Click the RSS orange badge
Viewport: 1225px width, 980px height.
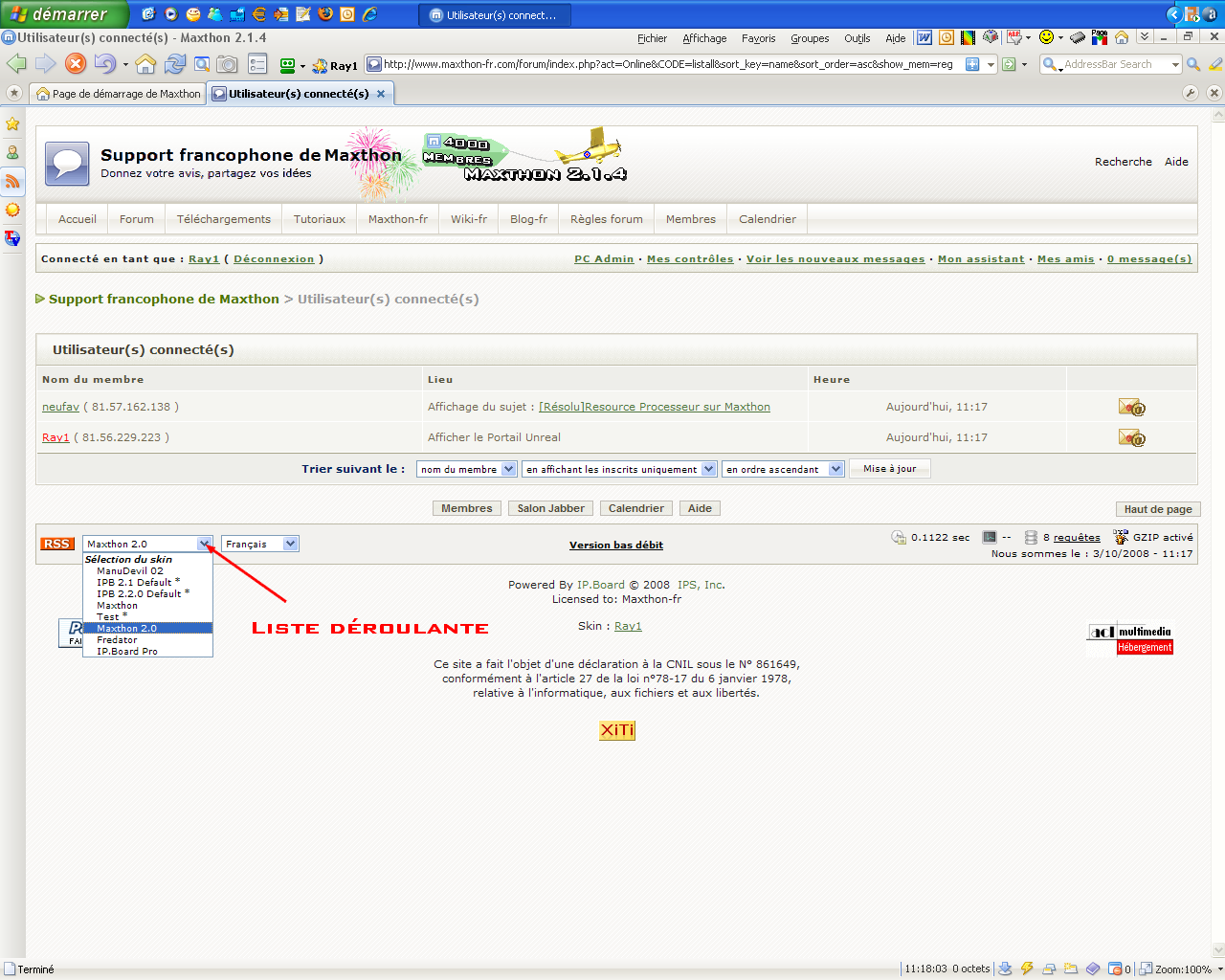point(57,544)
